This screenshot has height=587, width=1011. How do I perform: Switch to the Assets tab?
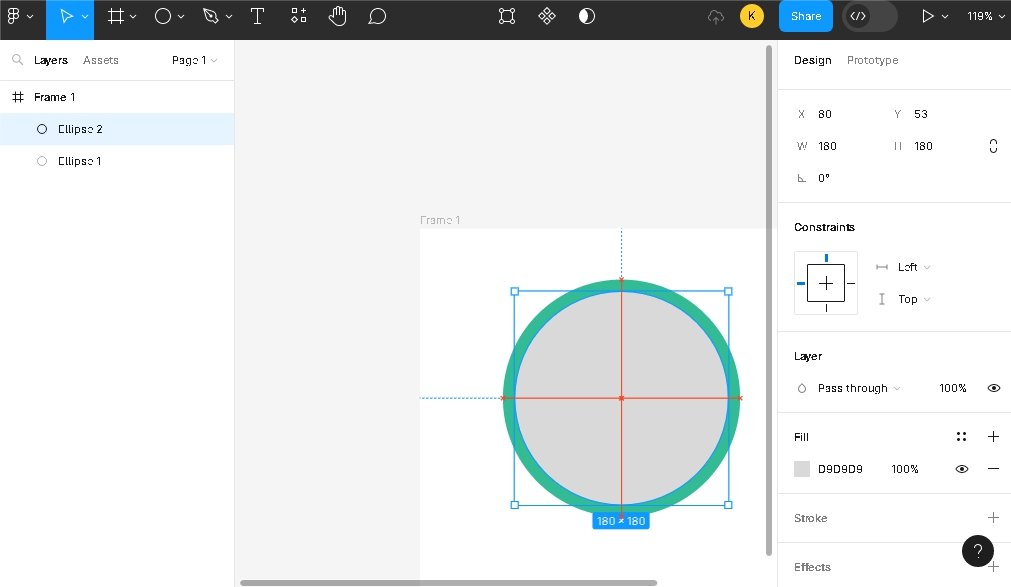(x=101, y=60)
